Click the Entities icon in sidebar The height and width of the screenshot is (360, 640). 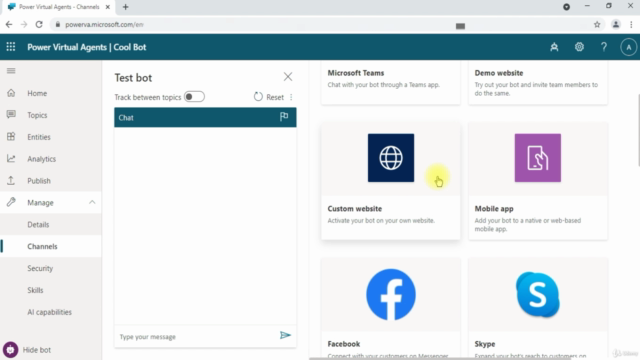click(x=11, y=137)
